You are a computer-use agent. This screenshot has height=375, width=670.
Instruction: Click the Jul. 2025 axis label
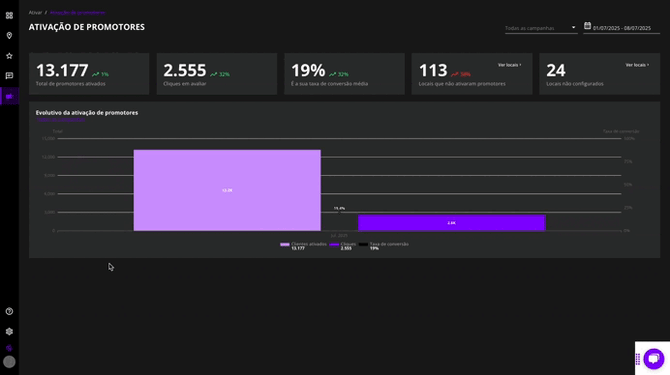339,235
